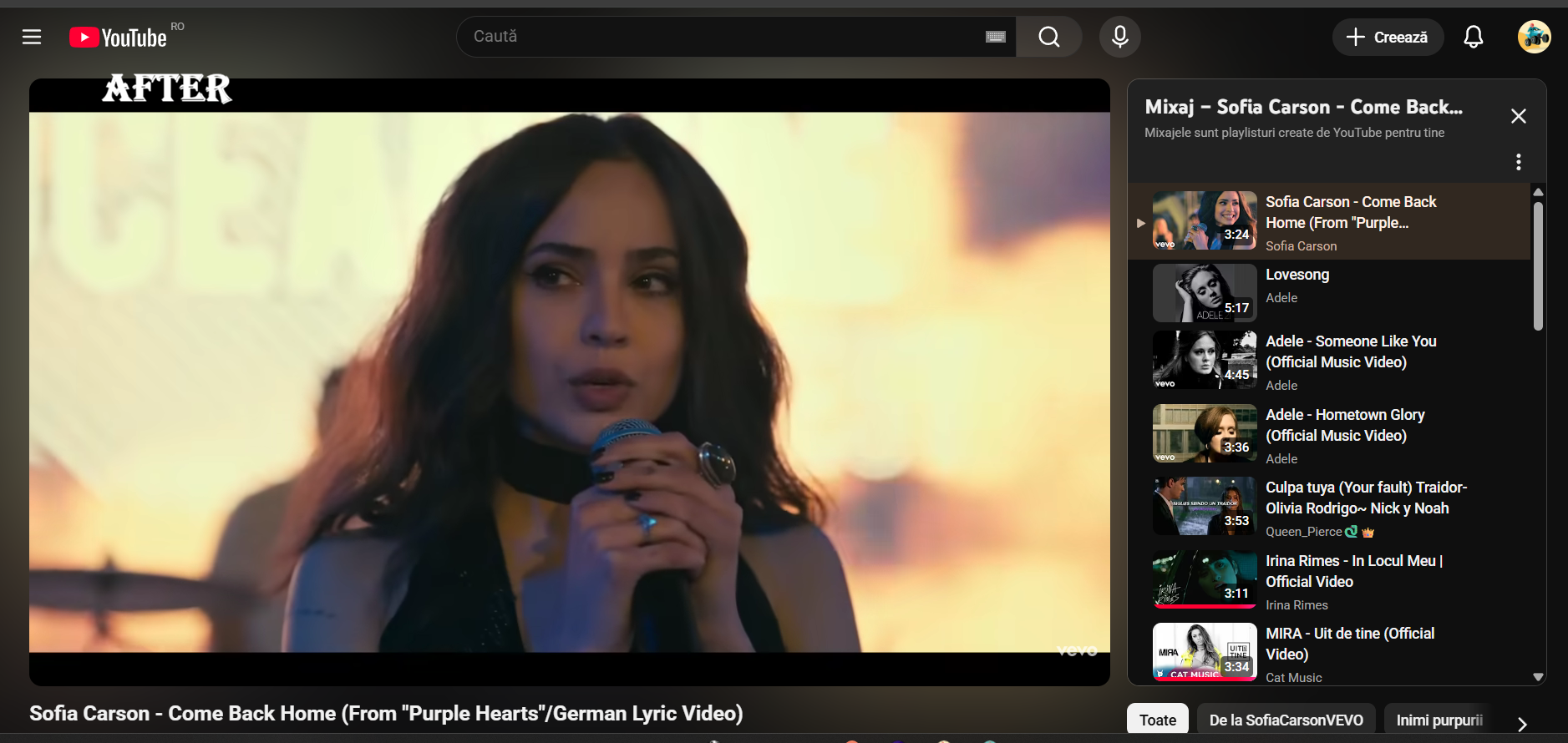Click the video title below player
The image size is (1568, 743).
coord(386,714)
